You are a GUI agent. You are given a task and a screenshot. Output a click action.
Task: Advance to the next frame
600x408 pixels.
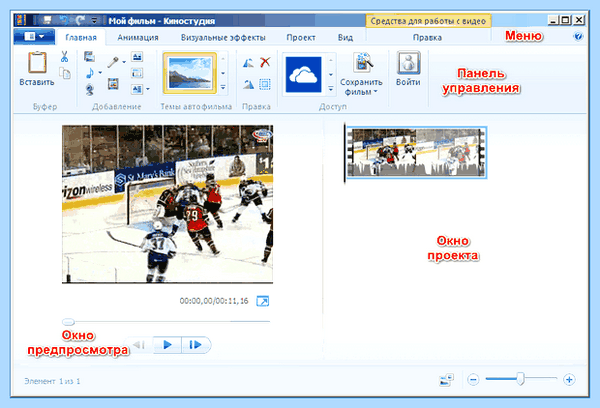pyautogui.click(x=196, y=345)
